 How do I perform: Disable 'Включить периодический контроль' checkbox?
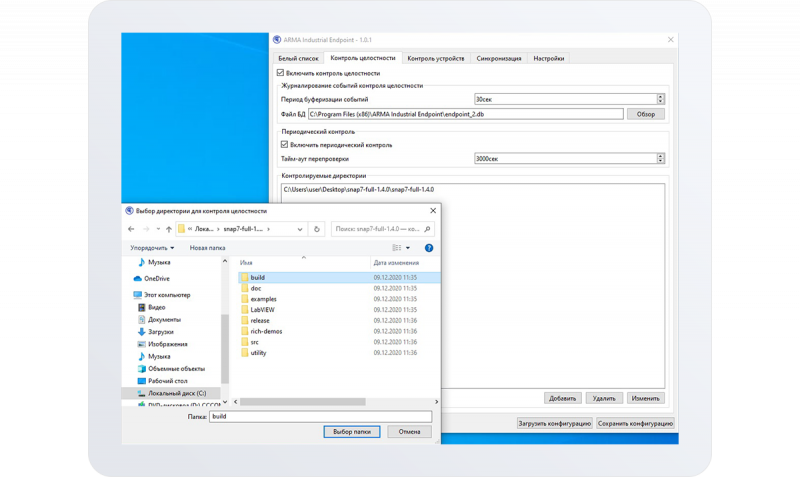(285, 145)
